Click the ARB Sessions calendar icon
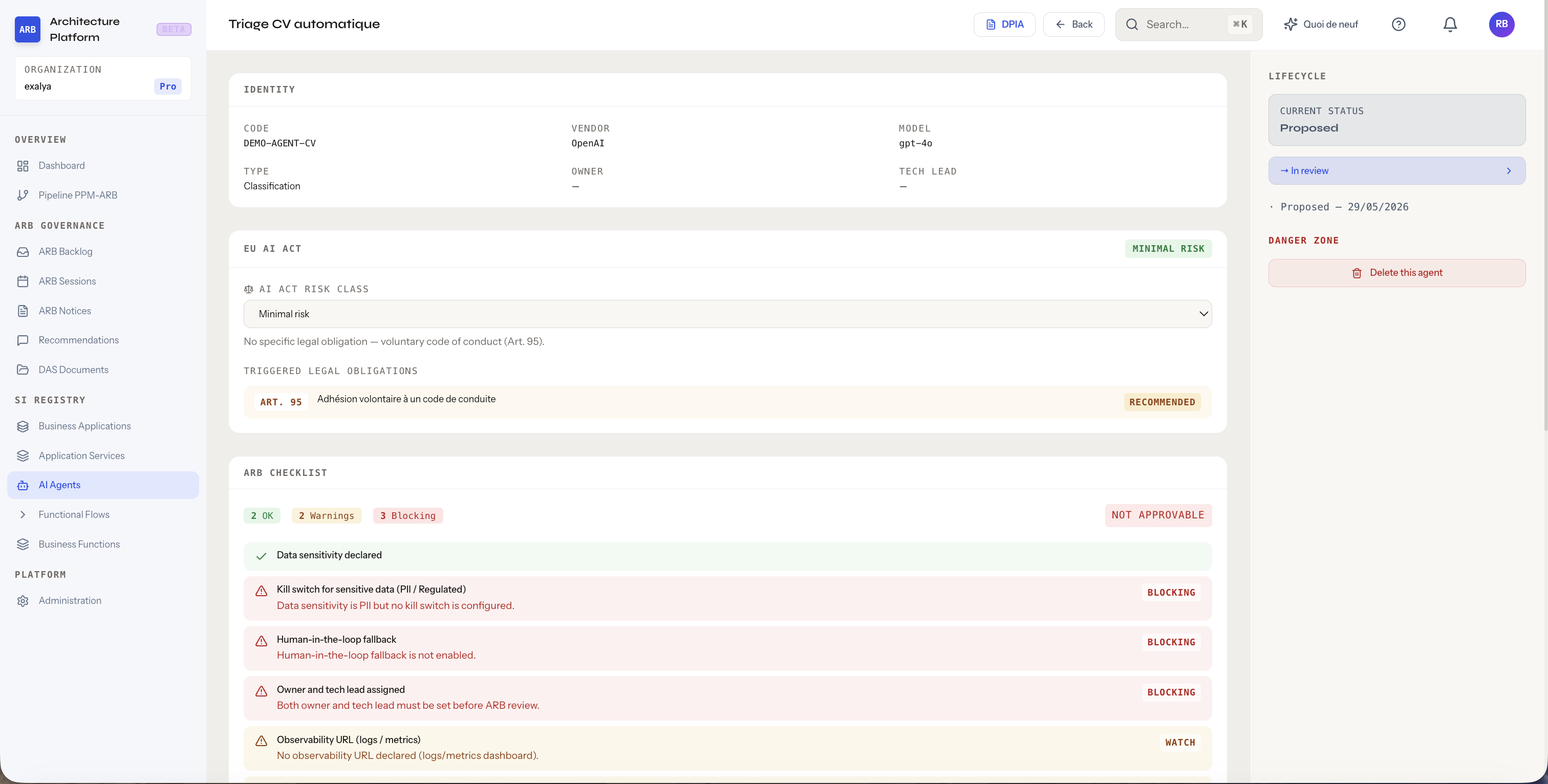Viewport: 1548px width, 784px height. pyautogui.click(x=23, y=281)
